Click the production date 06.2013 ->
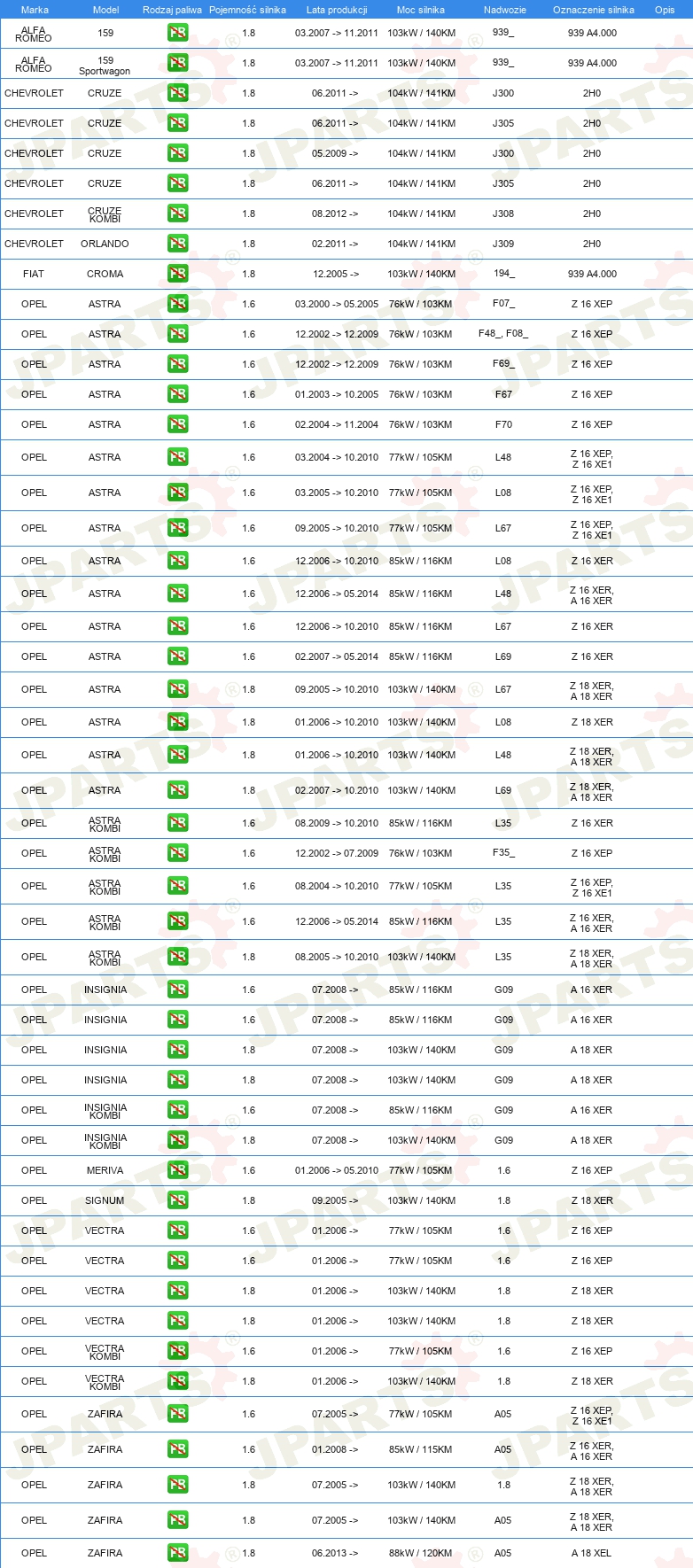Screen dimensions: 693x1568 (x=335, y=1553)
